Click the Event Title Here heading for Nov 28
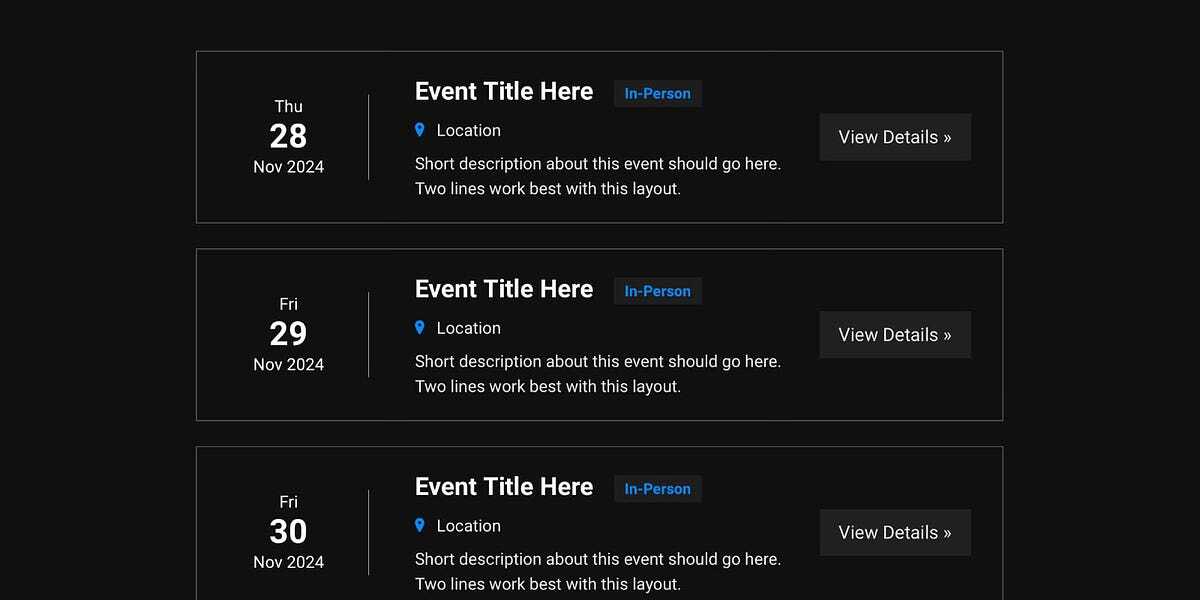The height and width of the screenshot is (600, 1200). tap(504, 92)
